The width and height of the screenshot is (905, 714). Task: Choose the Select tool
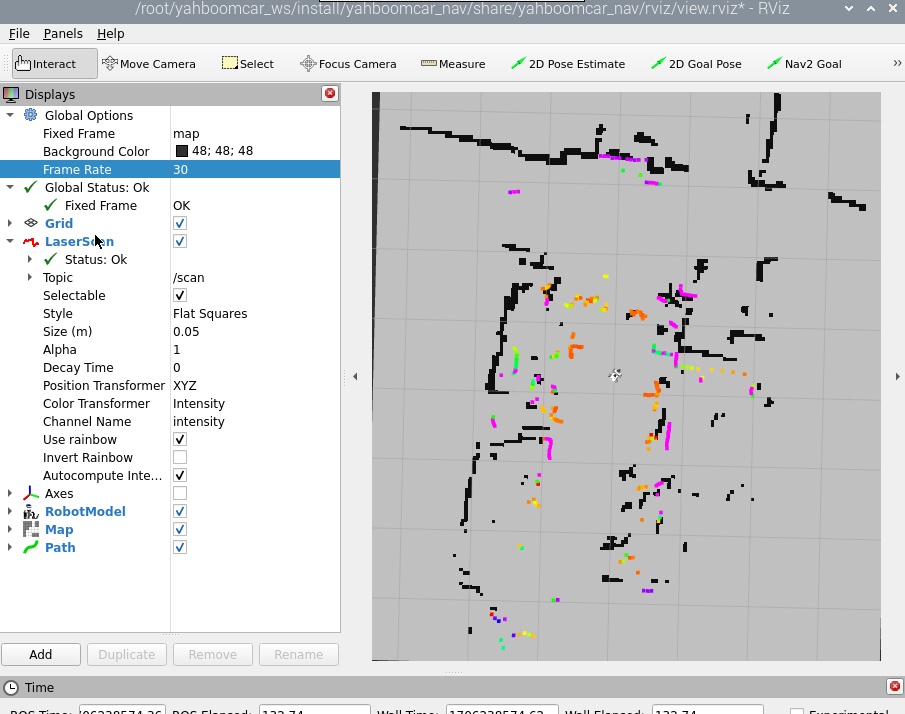tap(248, 63)
